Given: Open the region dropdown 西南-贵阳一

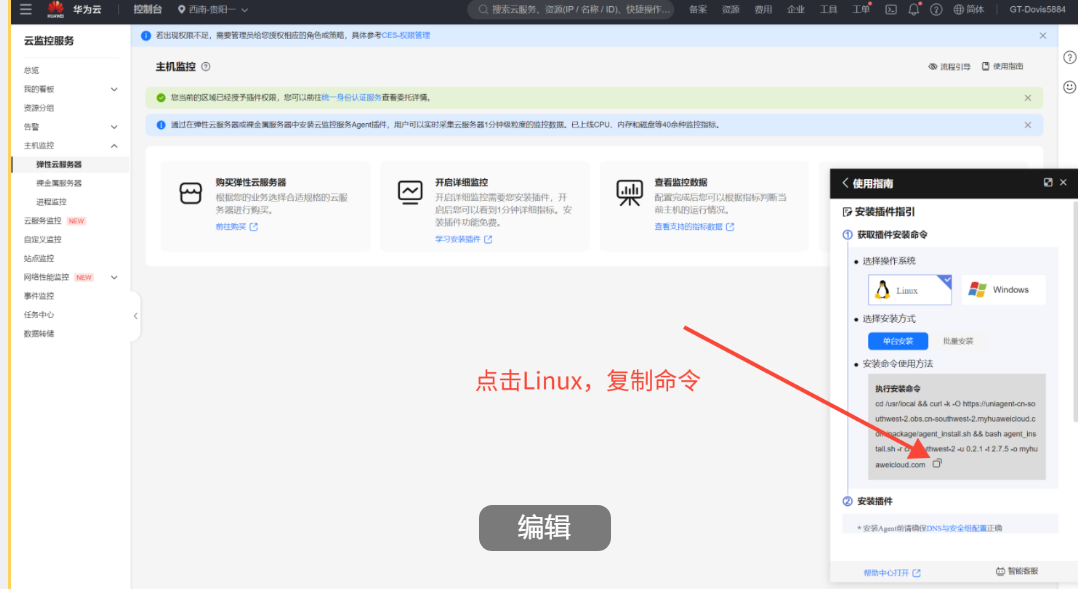Looking at the screenshot, I should click(212, 9).
